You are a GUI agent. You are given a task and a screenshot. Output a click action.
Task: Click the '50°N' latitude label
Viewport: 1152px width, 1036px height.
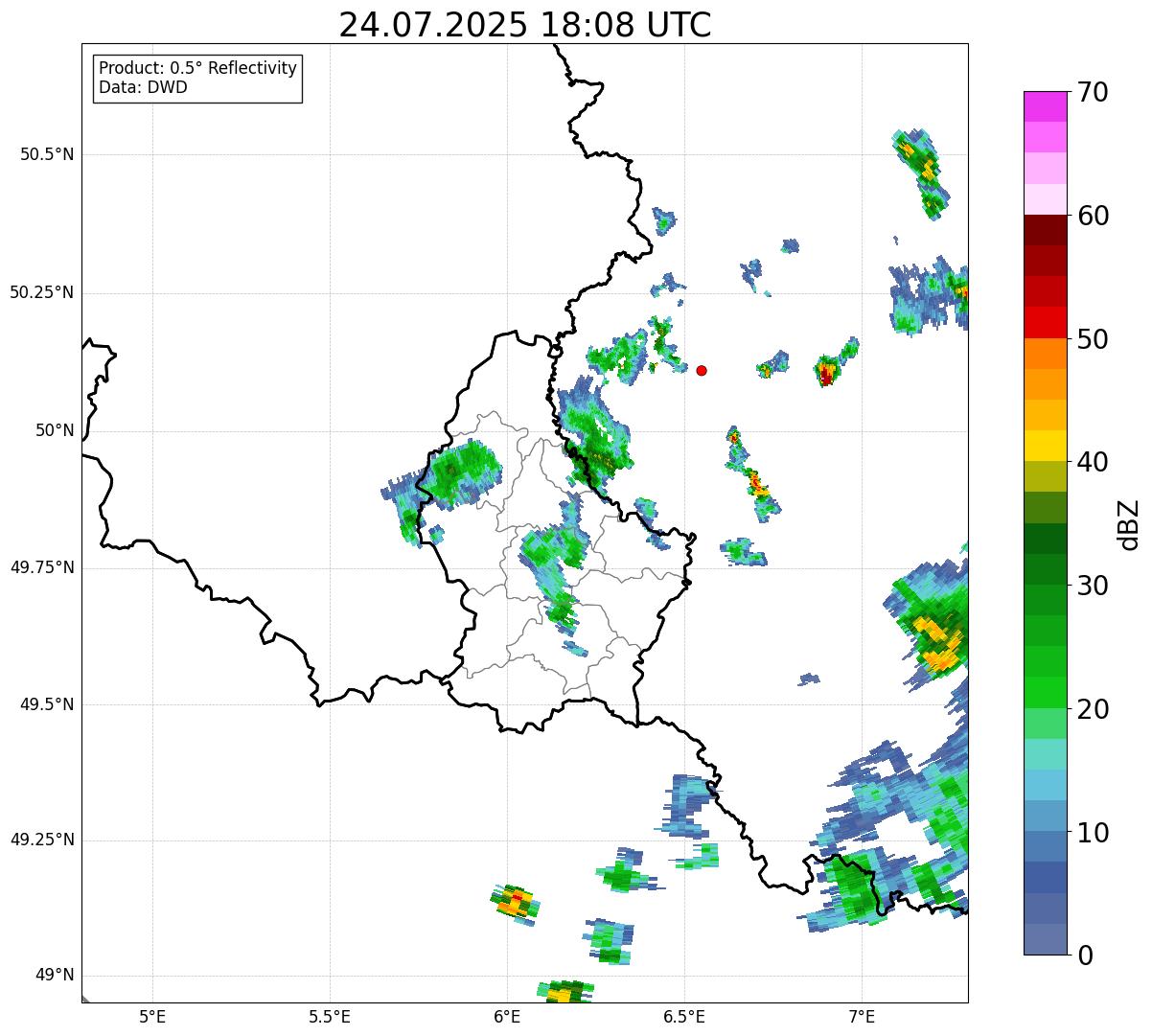tap(55, 430)
